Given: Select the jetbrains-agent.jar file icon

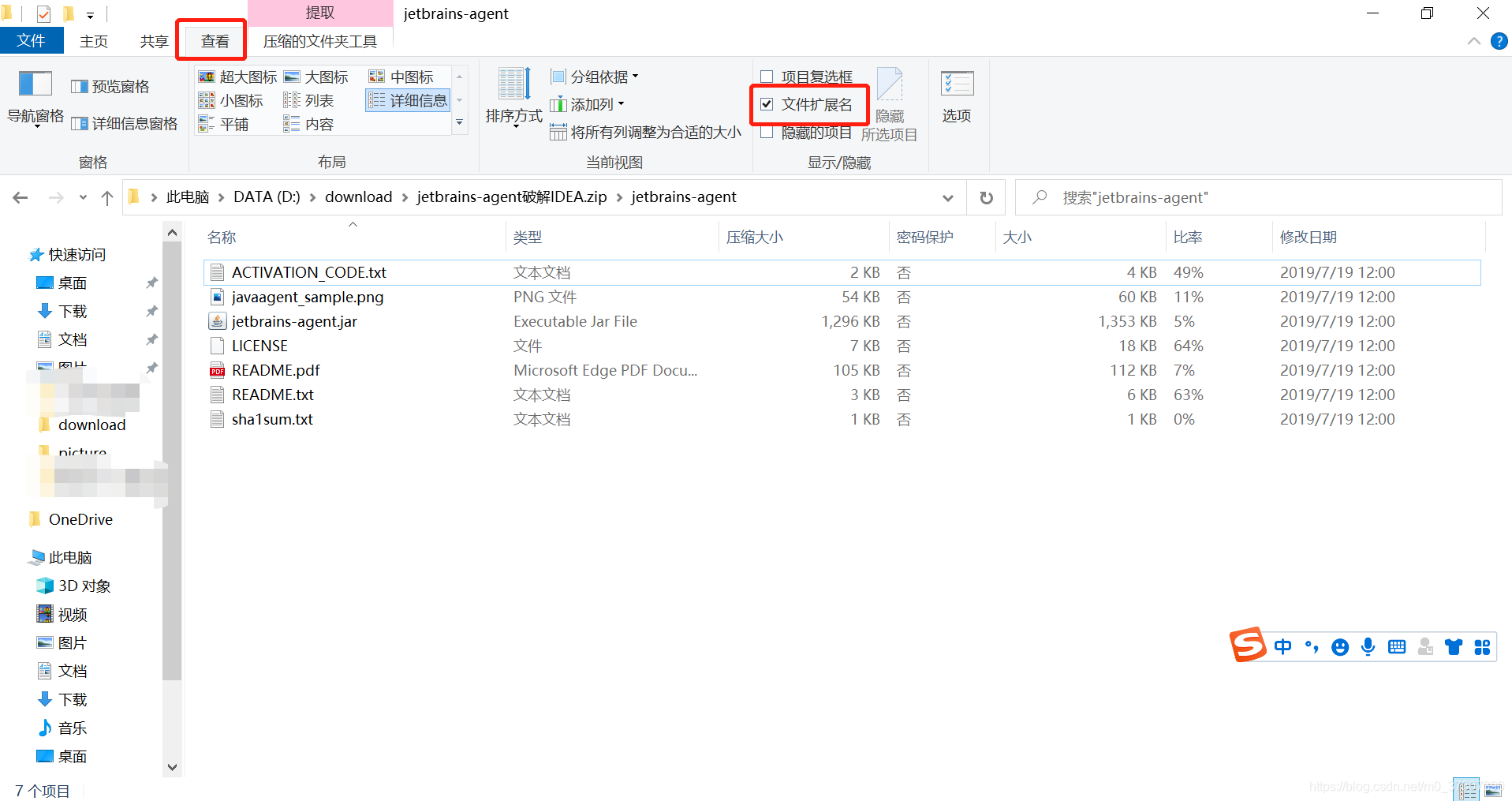Looking at the screenshot, I should coord(217,321).
